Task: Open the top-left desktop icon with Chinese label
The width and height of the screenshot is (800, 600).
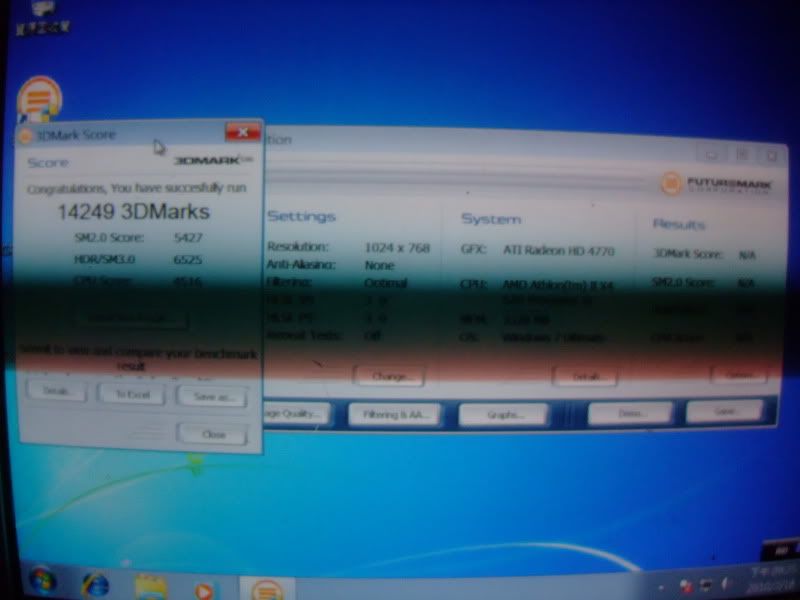Action: 43,16
